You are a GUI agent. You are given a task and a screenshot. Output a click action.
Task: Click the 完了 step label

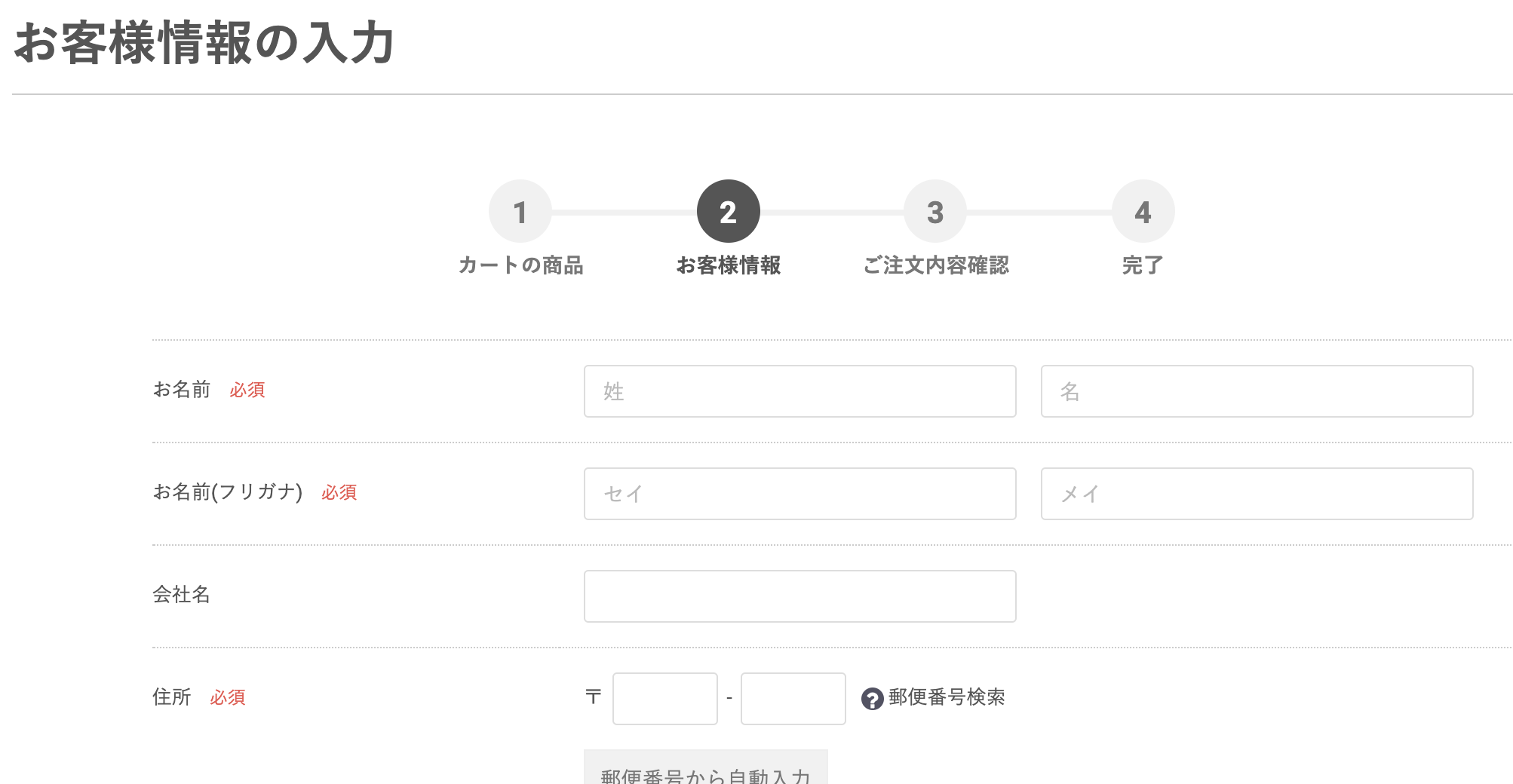[1143, 265]
